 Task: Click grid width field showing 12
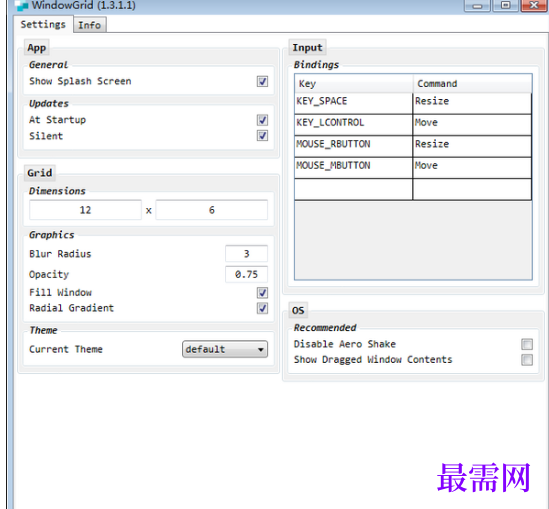pos(85,210)
